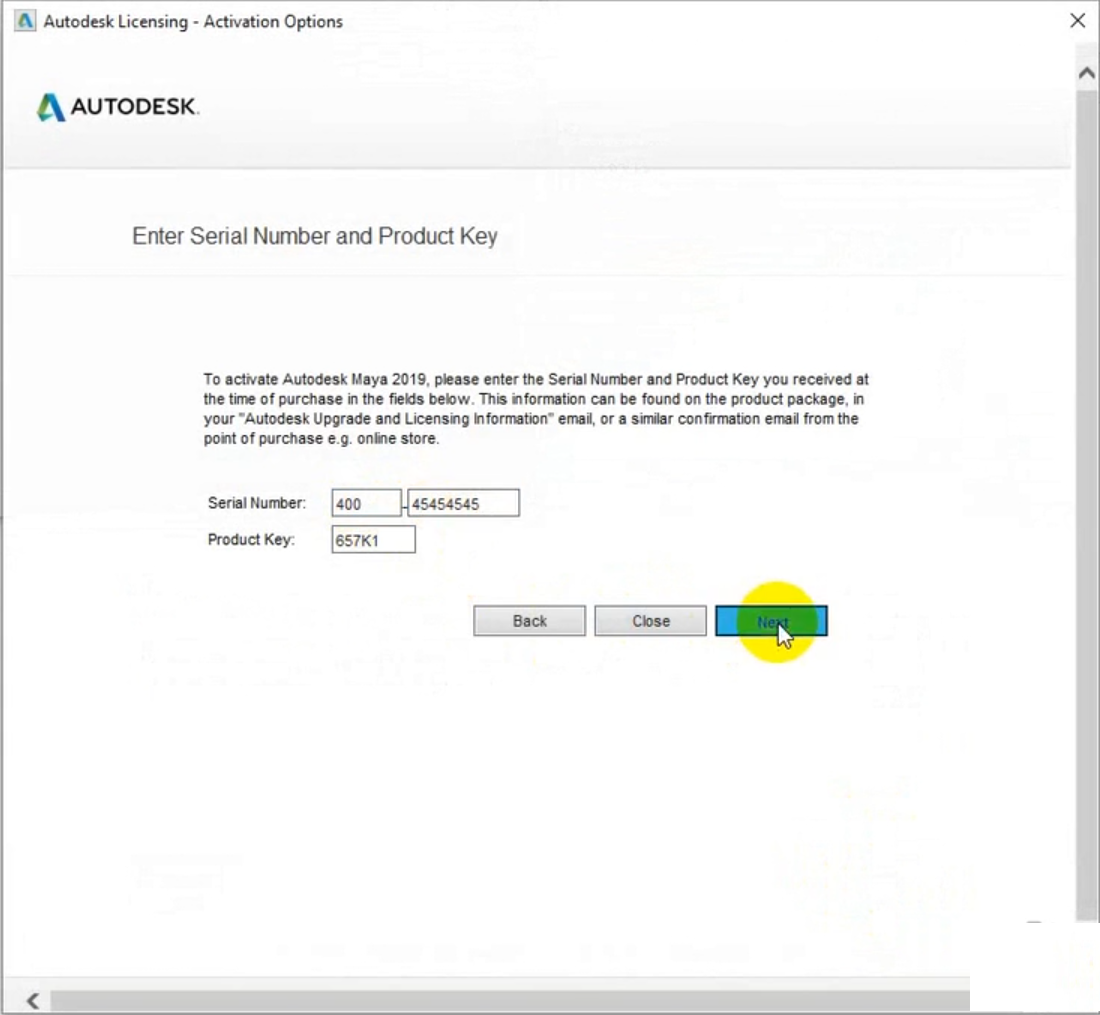Click the Next button
The width and height of the screenshot is (1100, 1015).
pyautogui.click(x=771, y=621)
